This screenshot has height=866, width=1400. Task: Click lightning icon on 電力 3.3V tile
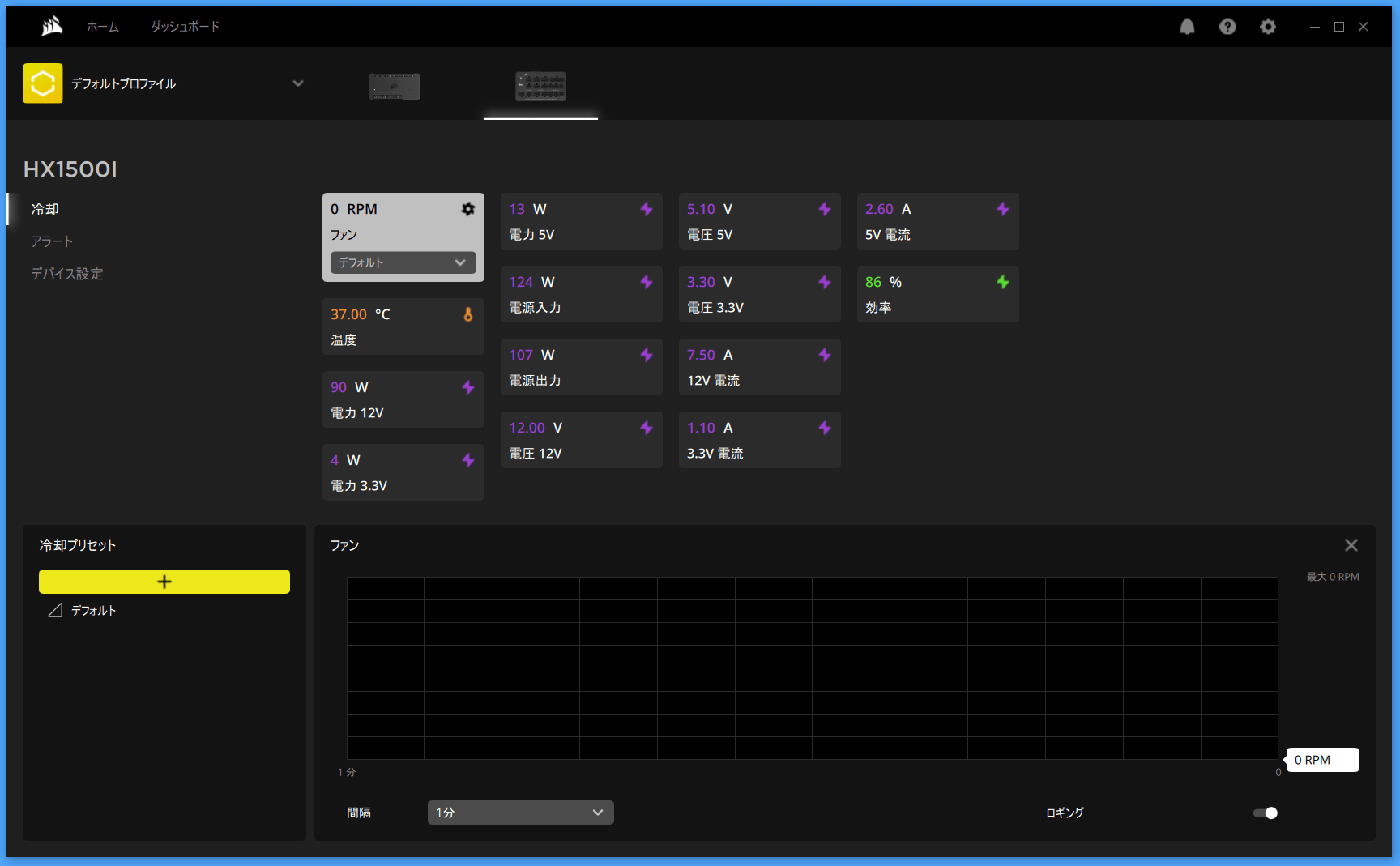tap(468, 460)
